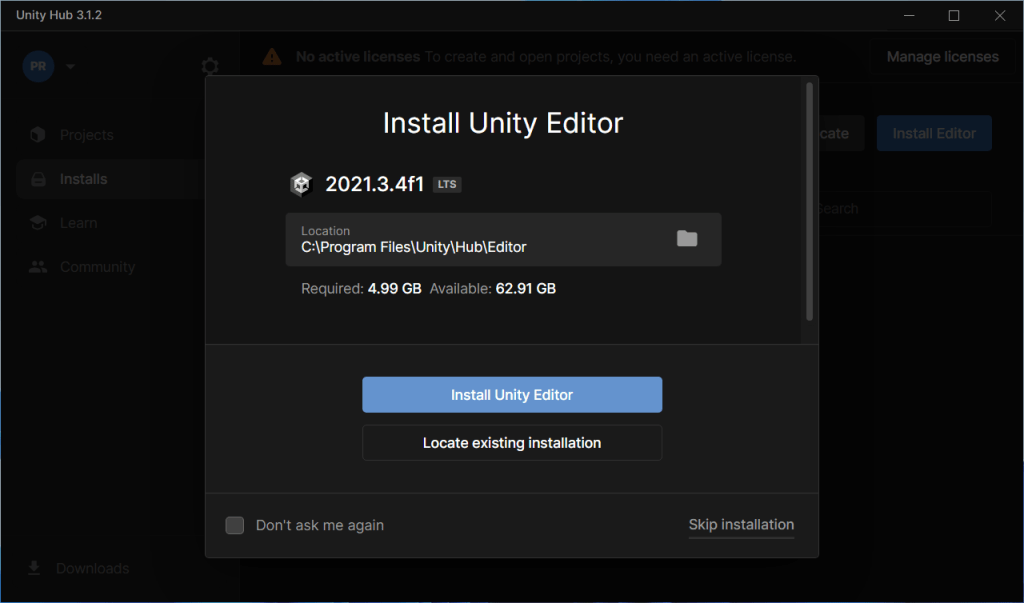The image size is (1024, 603).
Task: Click the LTS badge next to version
Action: click(x=447, y=185)
